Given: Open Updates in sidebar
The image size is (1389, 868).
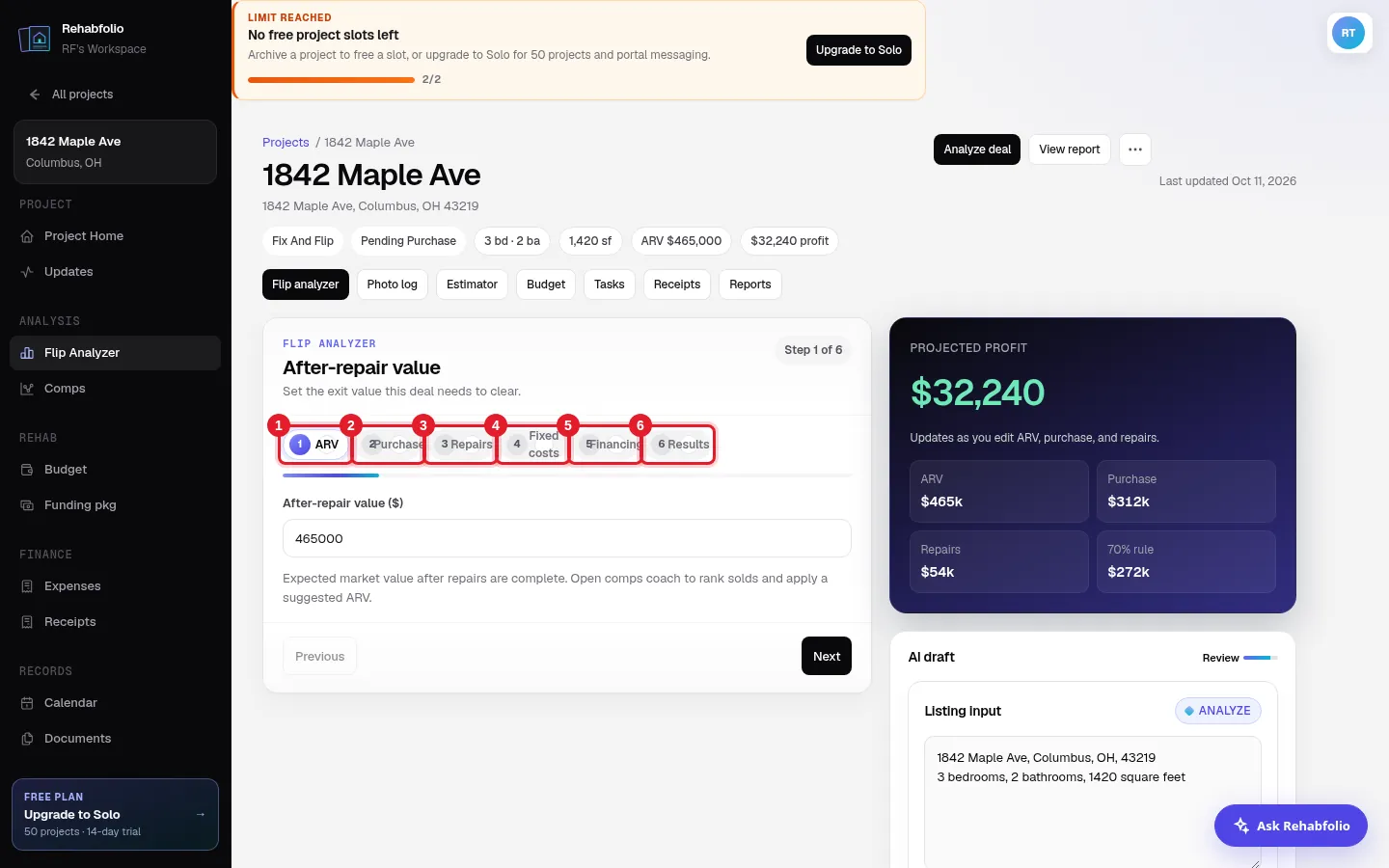Looking at the screenshot, I should (x=115, y=272).
